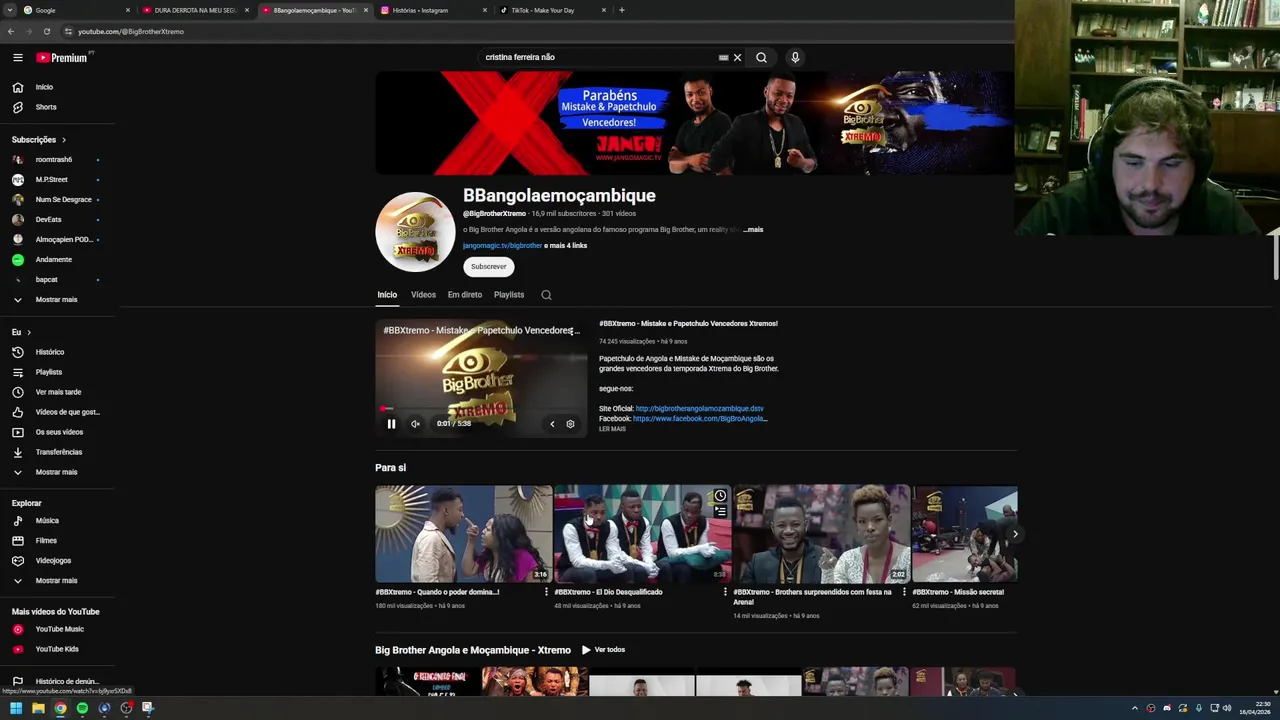
Task: Expand the channel description with ...mais
Action: tap(753, 230)
